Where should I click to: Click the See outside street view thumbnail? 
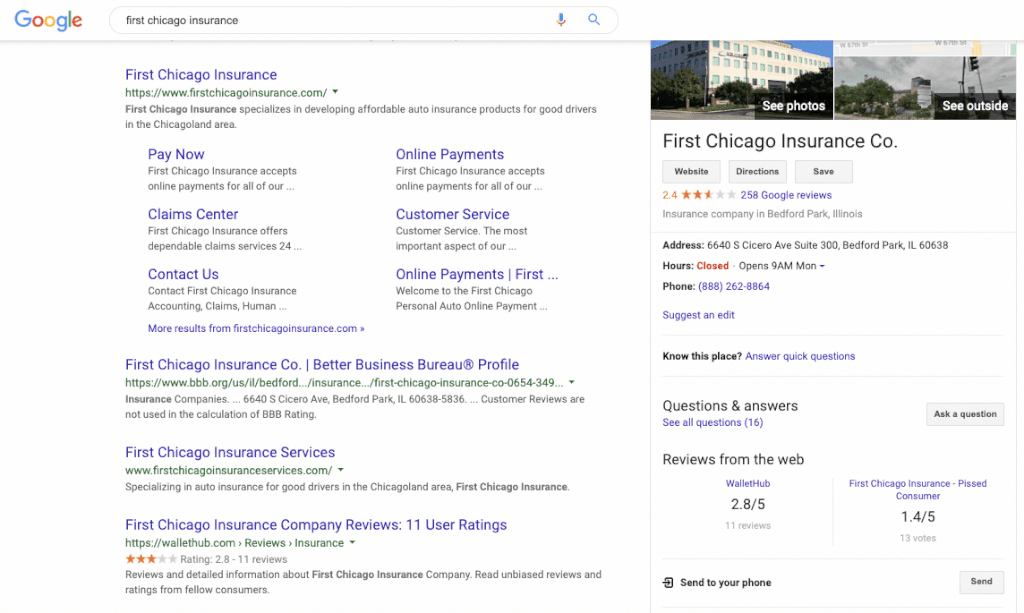point(925,87)
